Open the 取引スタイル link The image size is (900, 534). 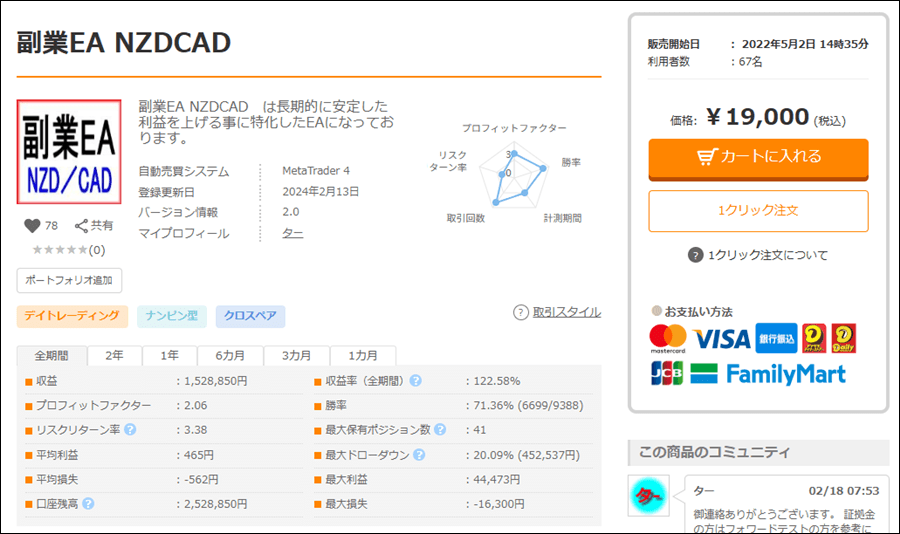[566, 312]
